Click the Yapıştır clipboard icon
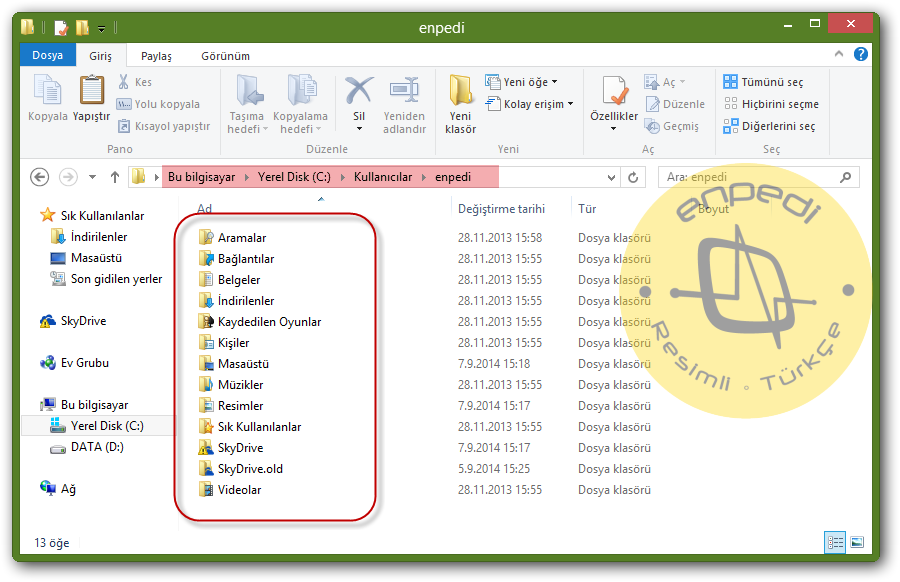This screenshot has width=900, height=582. pyautogui.click(x=91, y=90)
